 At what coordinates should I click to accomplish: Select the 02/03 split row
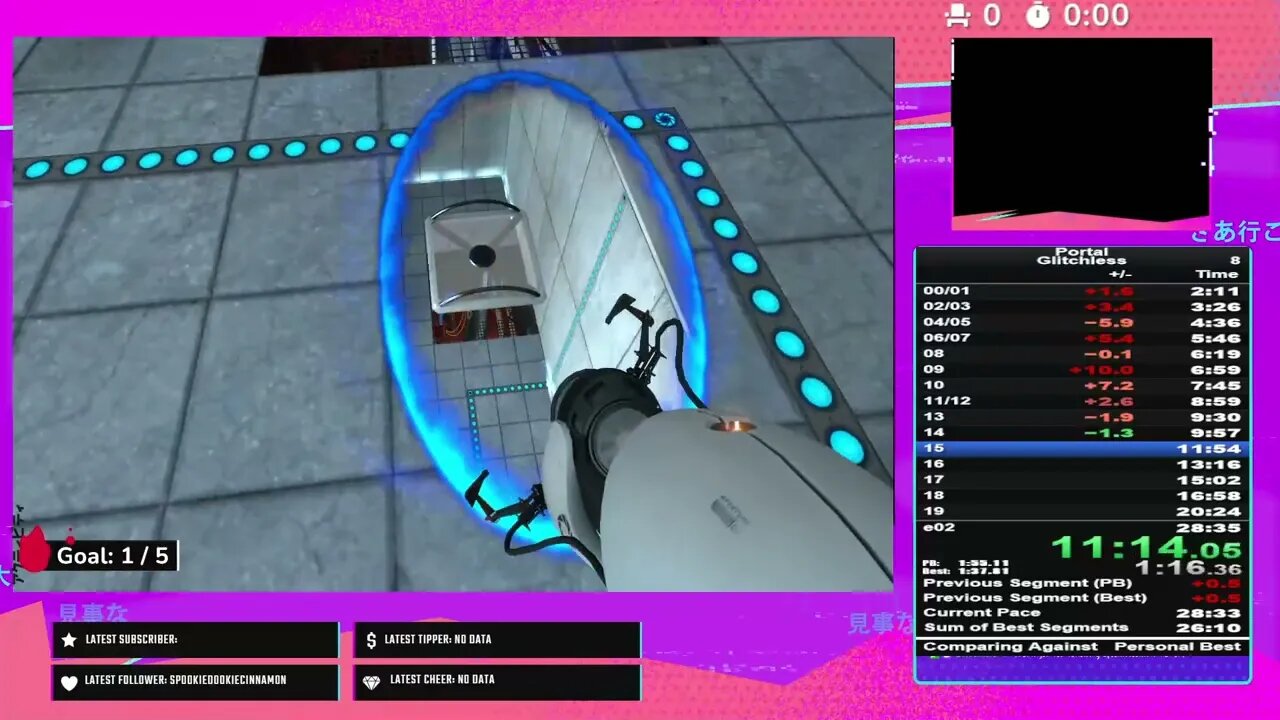click(1082, 307)
